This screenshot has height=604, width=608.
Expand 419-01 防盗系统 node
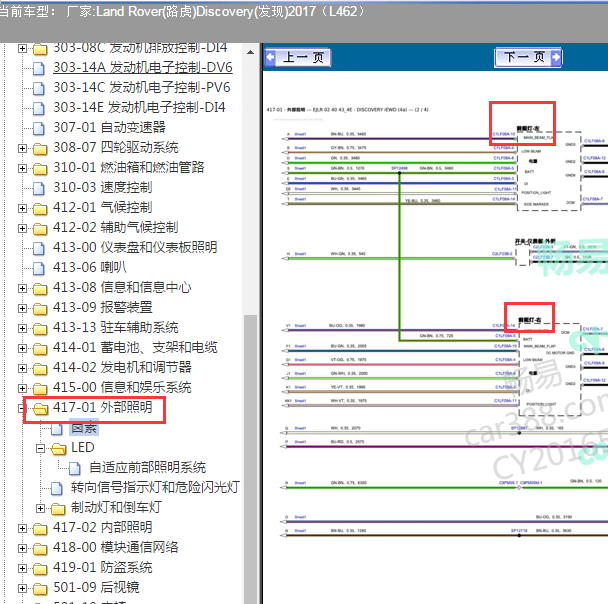(x=22, y=568)
